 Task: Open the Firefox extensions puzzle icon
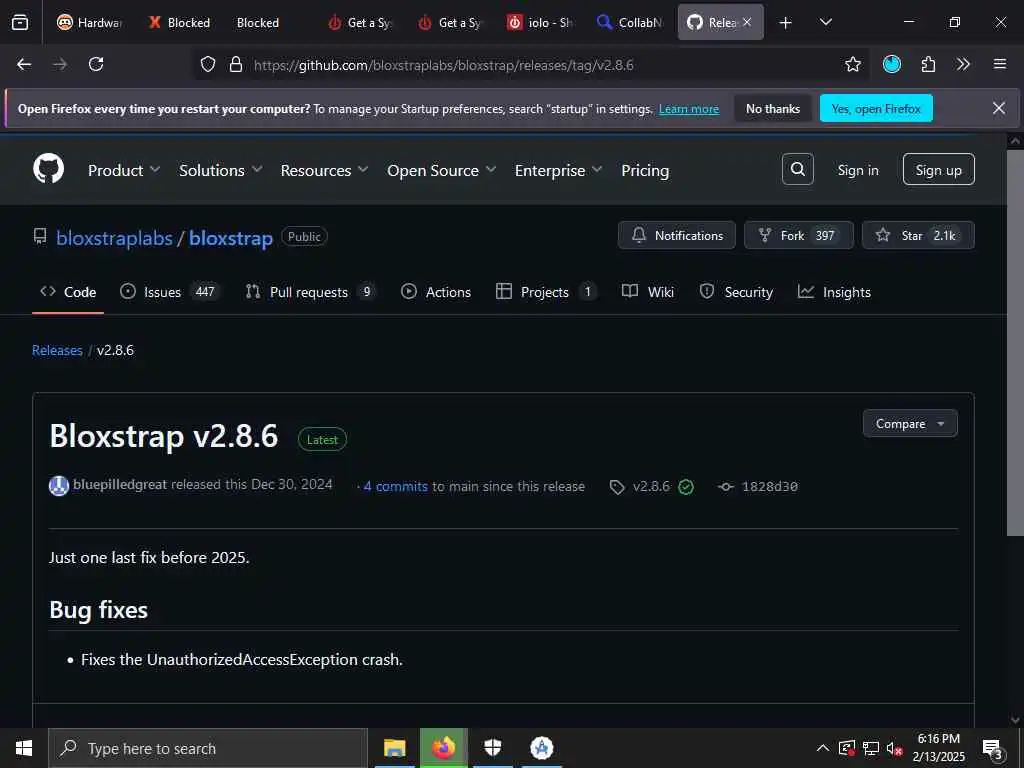(x=928, y=64)
